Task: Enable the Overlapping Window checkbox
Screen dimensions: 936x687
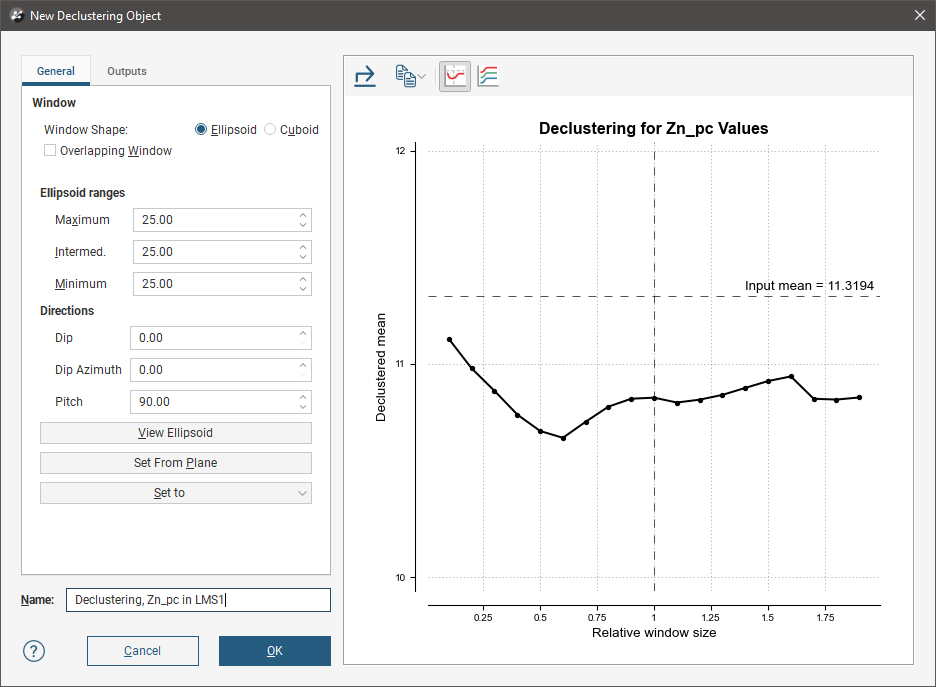Action: coord(50,151)
